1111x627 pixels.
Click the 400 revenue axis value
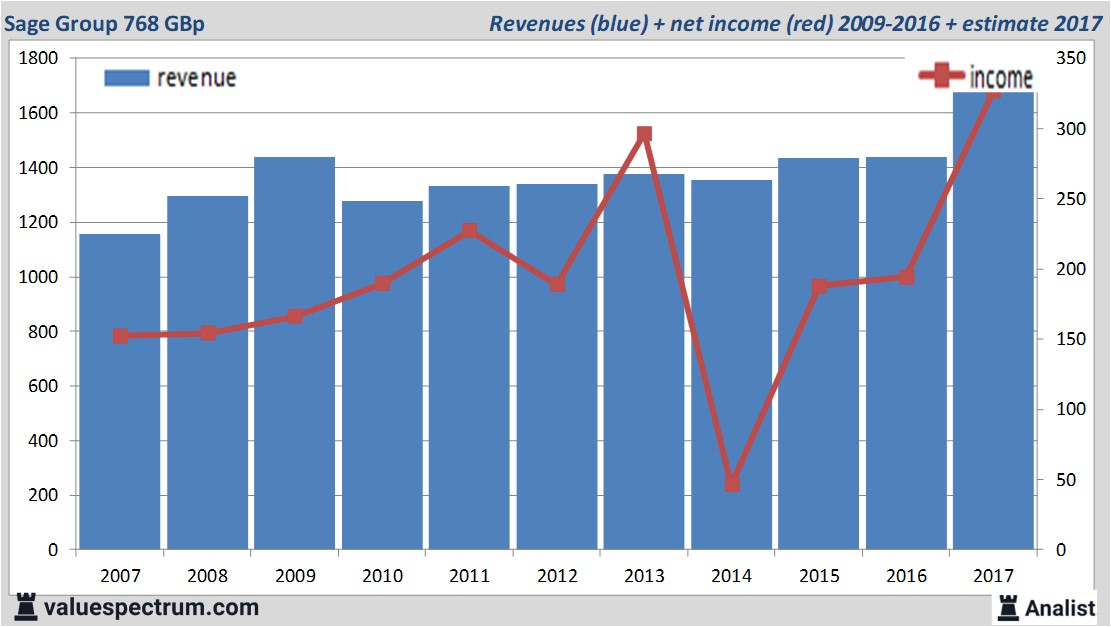[x=43, y=441]
